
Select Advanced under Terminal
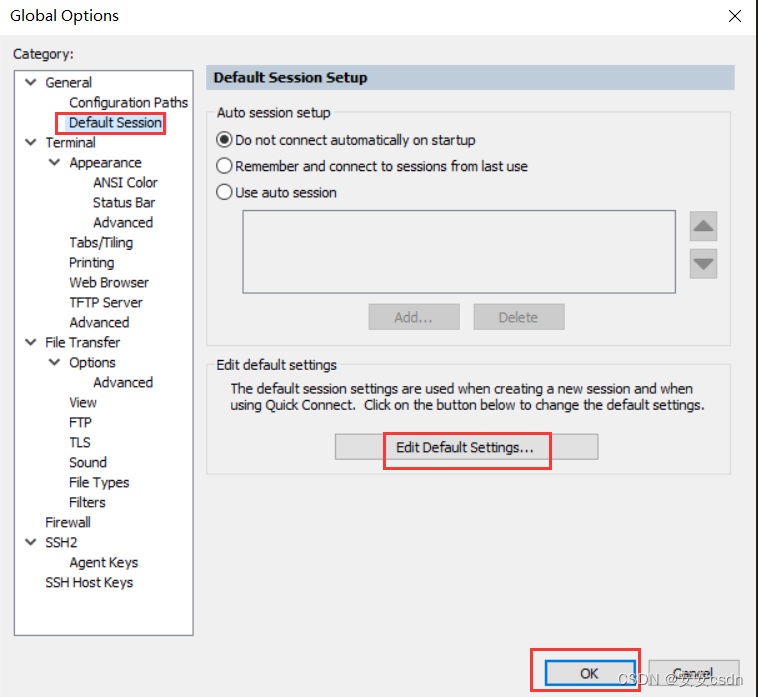(99, 322)
